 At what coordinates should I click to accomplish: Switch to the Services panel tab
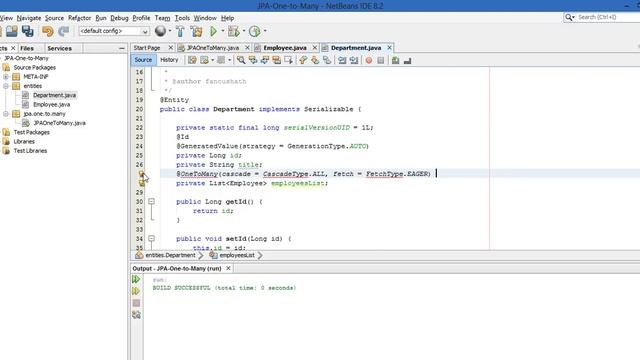pyautogui.click(x=60, y=48)
